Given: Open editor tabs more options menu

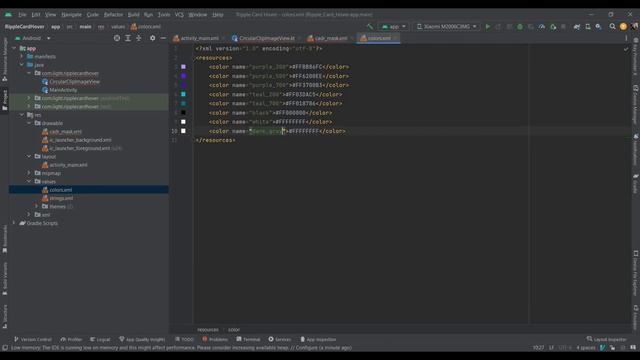Looking at the screenshot, I should (626, 38).
